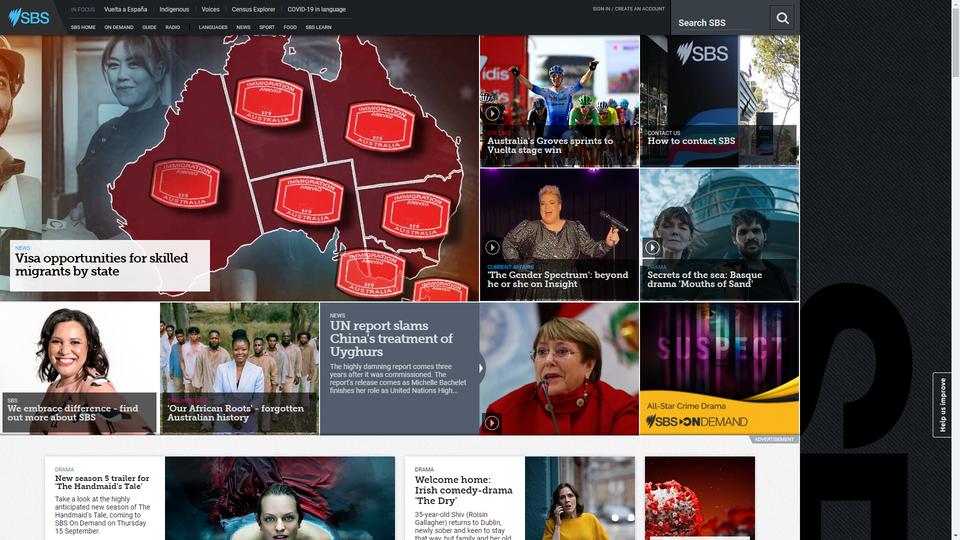Click the arrow beside the UN report summary
Viewport: 960px width, 540px height.
pyautogui.click(x=481, y=369)
